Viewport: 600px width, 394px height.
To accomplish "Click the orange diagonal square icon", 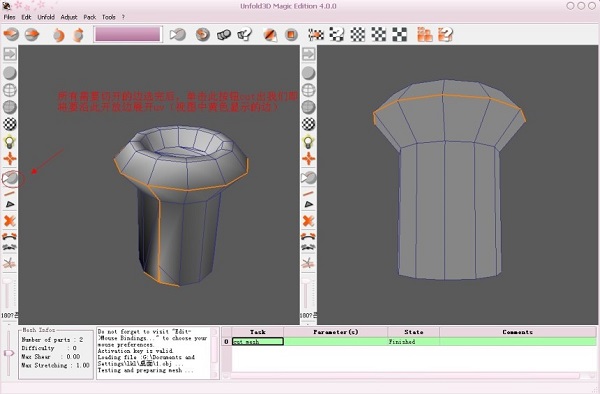I will tap(271, 35).
